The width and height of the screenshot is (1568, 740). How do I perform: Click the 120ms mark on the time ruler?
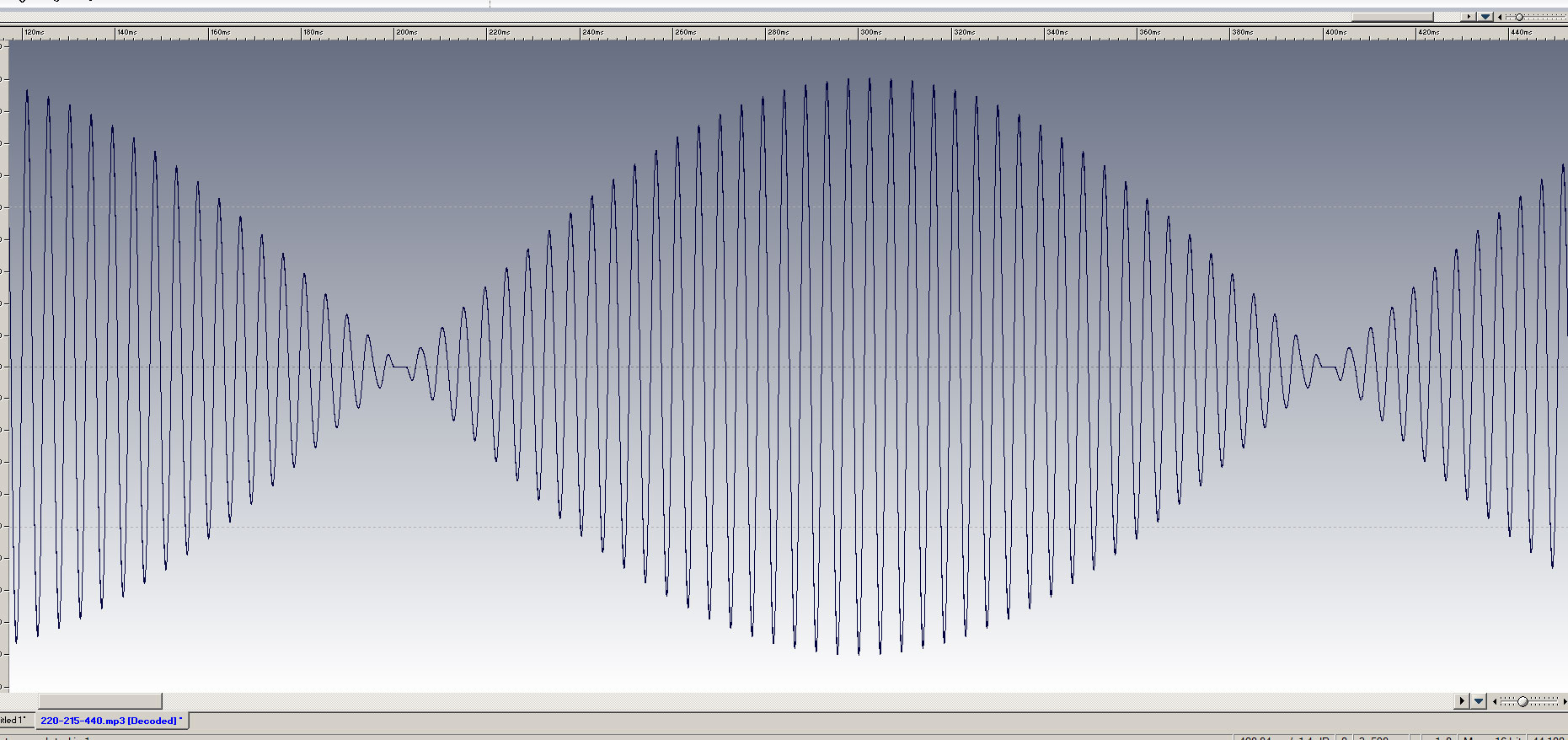34,32
